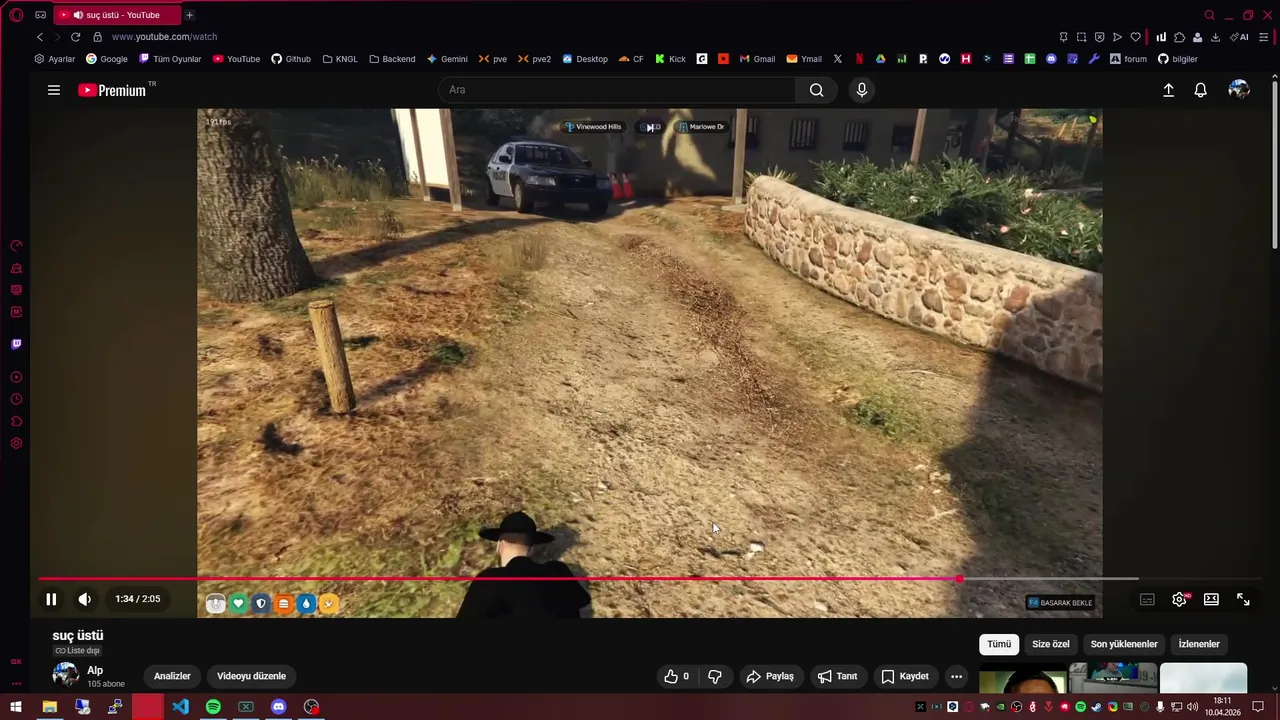Click the address bar URL
The height and width of the screenshot is (720, 1280).
tap(164, 37)
